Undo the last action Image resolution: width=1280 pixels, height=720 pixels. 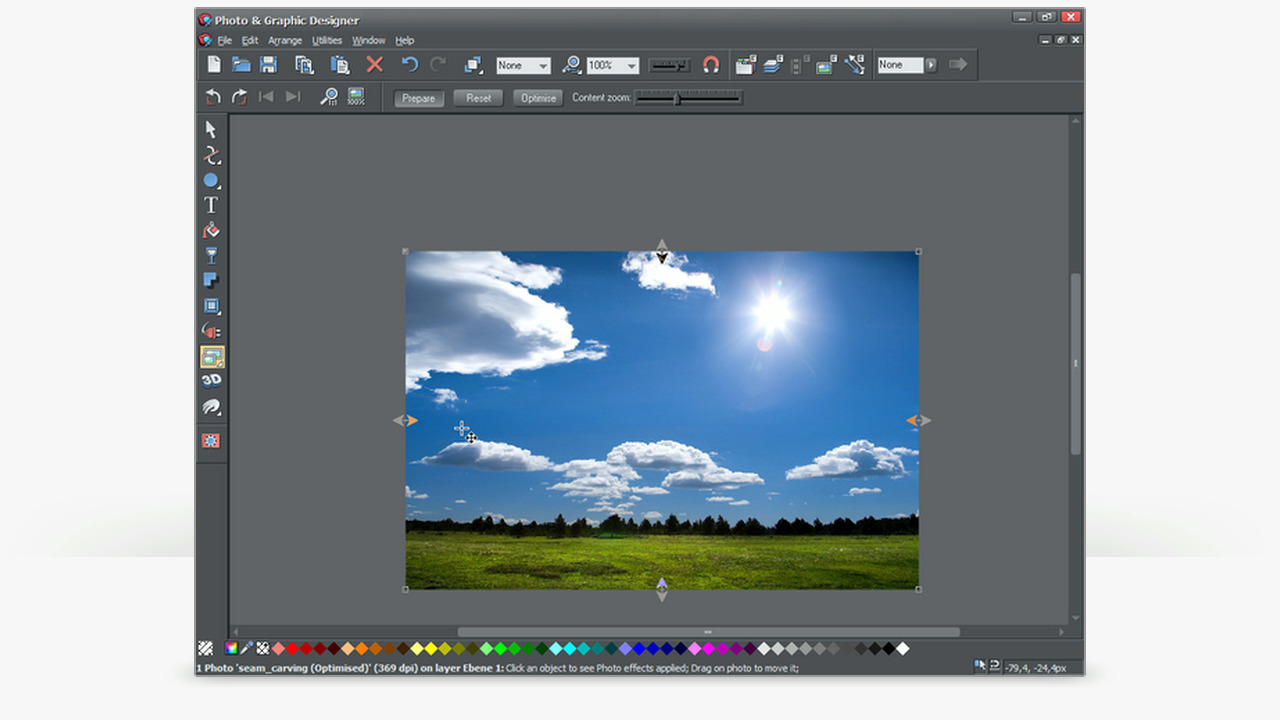click(409, 64)
